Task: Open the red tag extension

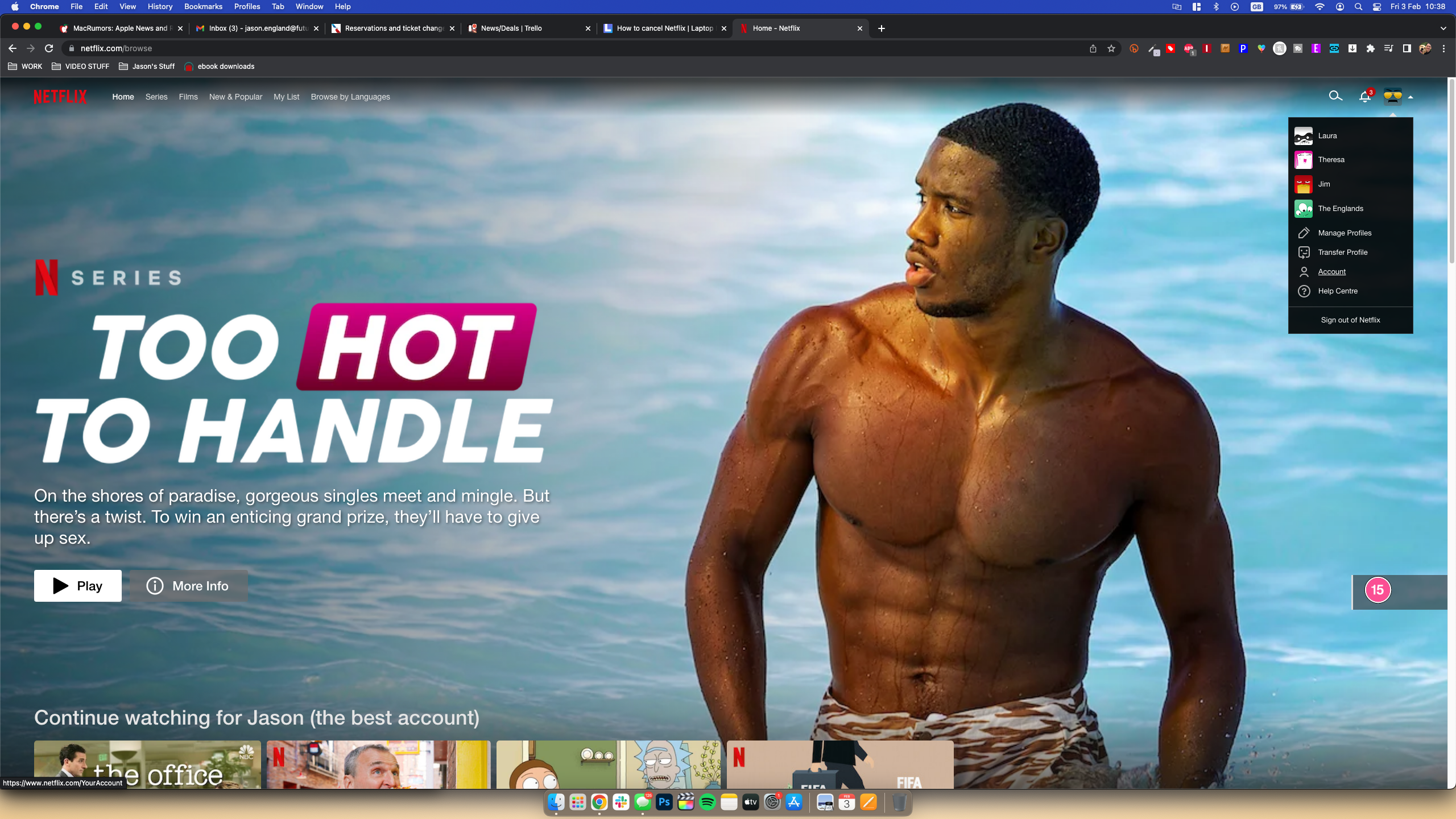Action: [1170, 48]
